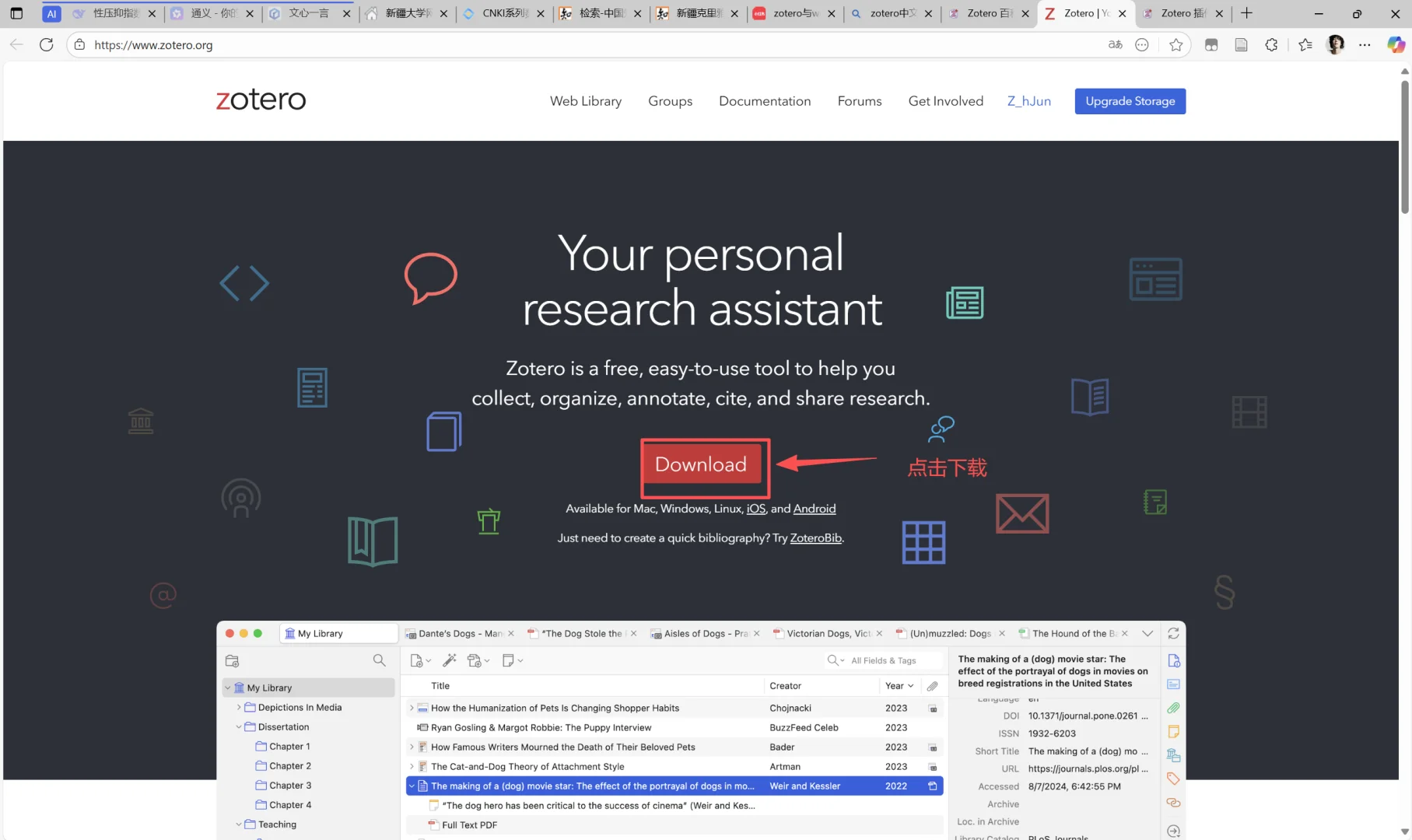Viewport: 1412px width, 840px height.
Task: Open the browser profile avatar
Action: (1336, 45)
